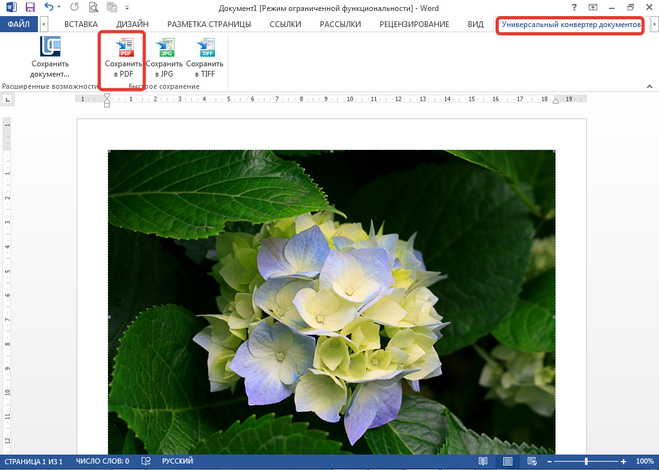Open Ribbon Display Options button
The image size is (659, 470).
tap(593, 8)
